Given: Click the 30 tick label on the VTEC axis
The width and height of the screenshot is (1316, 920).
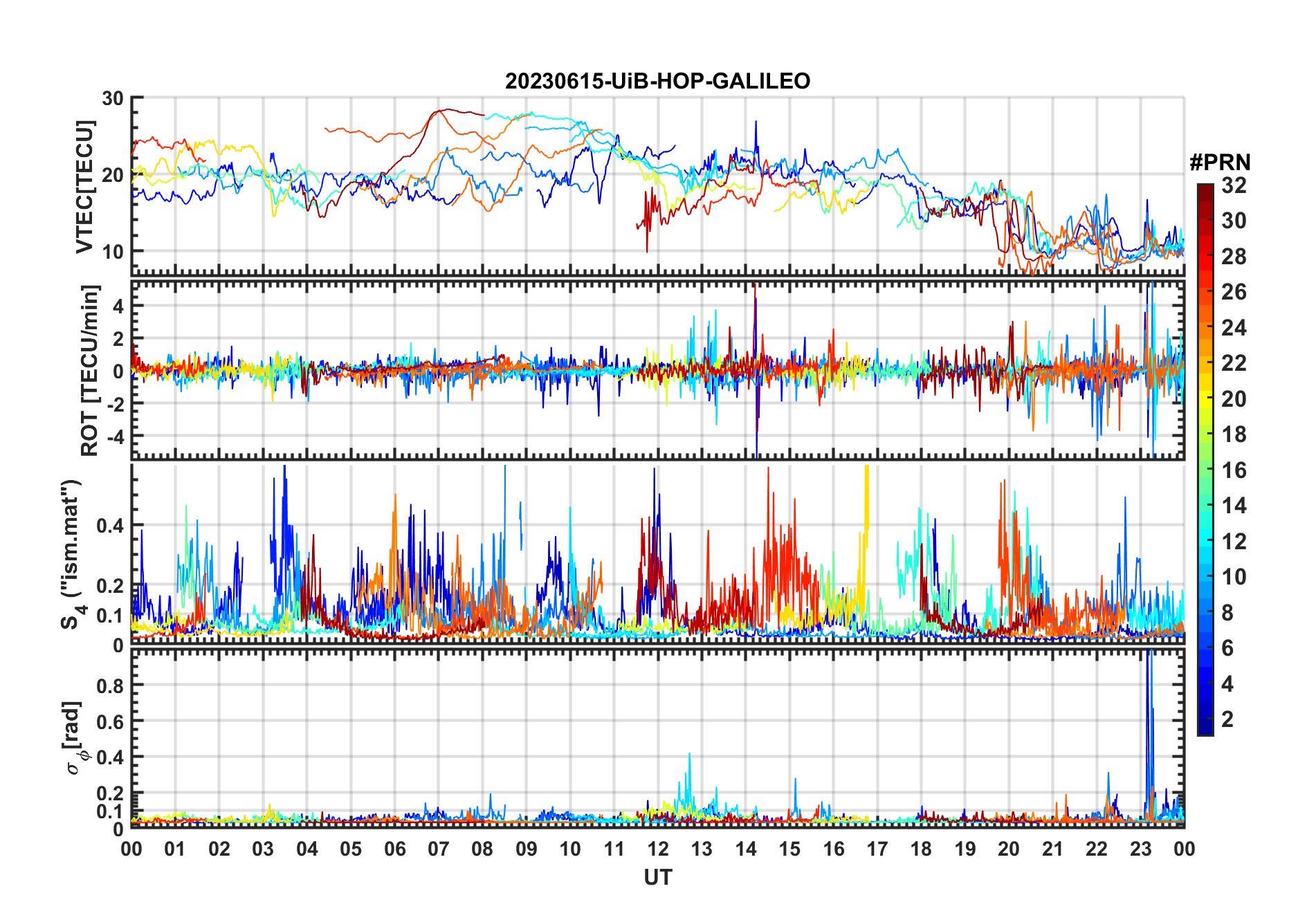Looking at the screenshot, I should [x=113, y=99].
